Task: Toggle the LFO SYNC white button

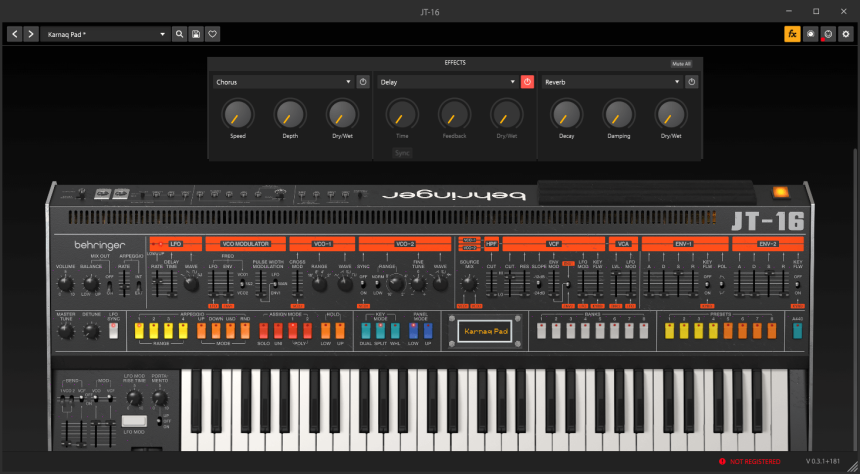Action: [114, 331]
